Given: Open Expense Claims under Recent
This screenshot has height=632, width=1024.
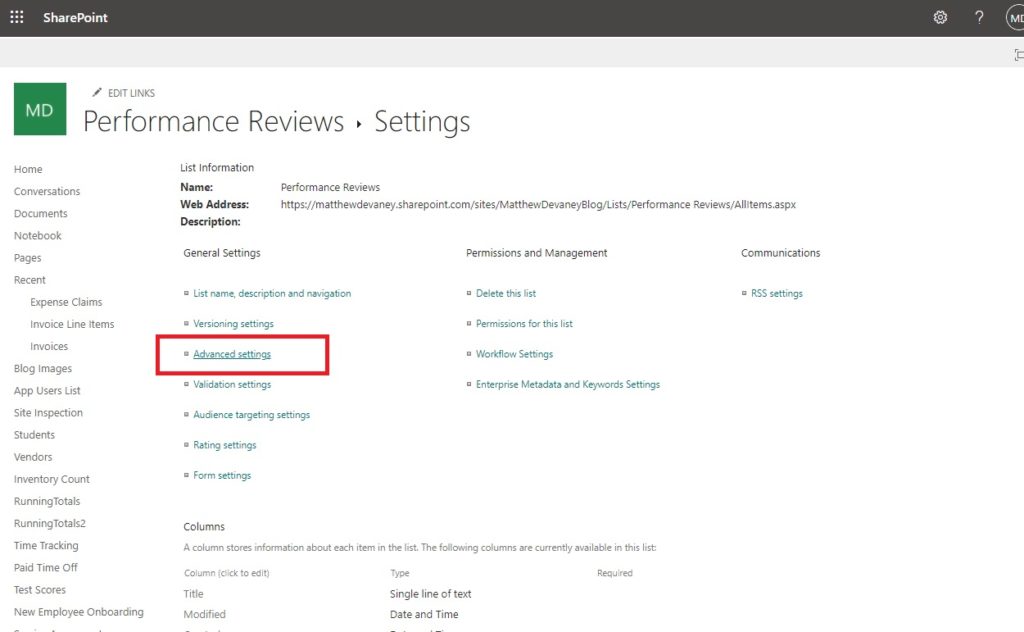Looking at the screenshot, I should coord(66,302).
